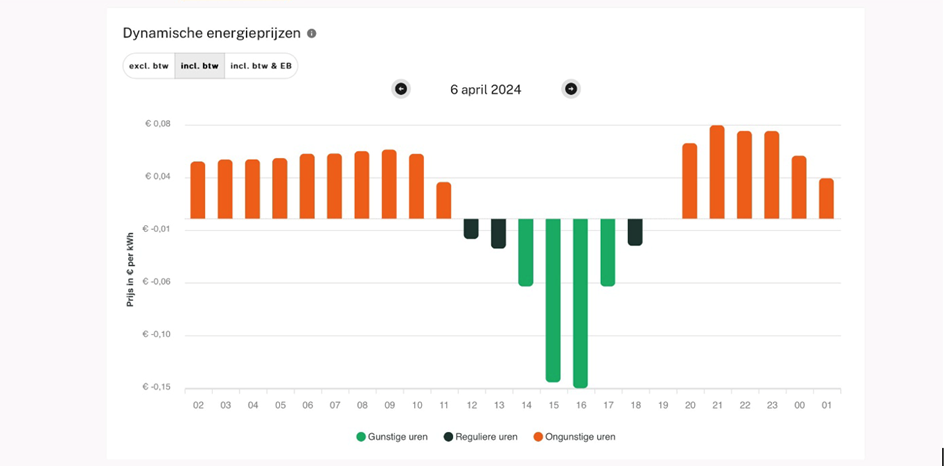Click the green Gunstige uren legend dot
This screenshot has width=945, height=466.
(x=361, y=437)
